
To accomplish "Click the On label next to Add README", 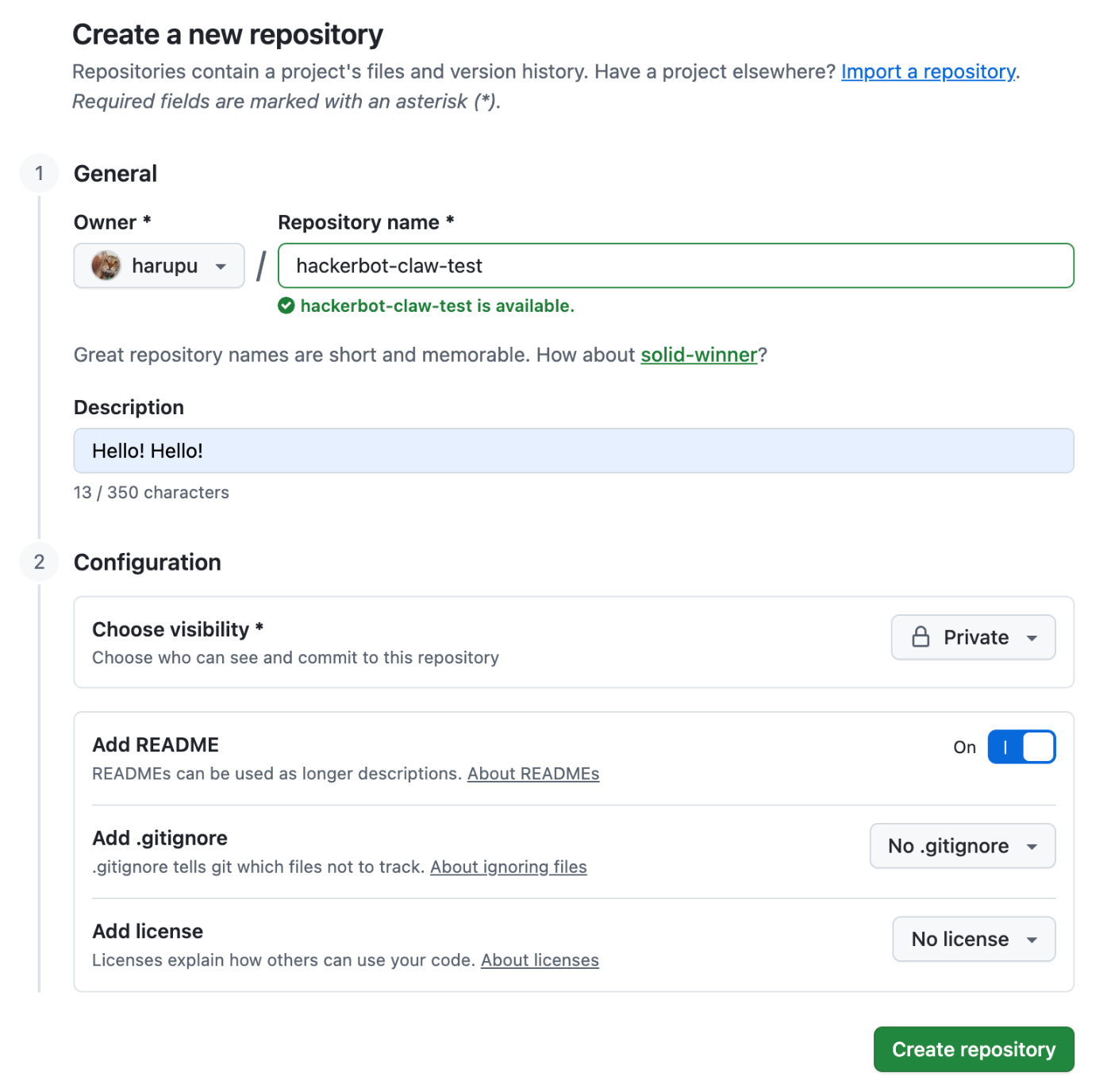I will [x=964, y=747].
